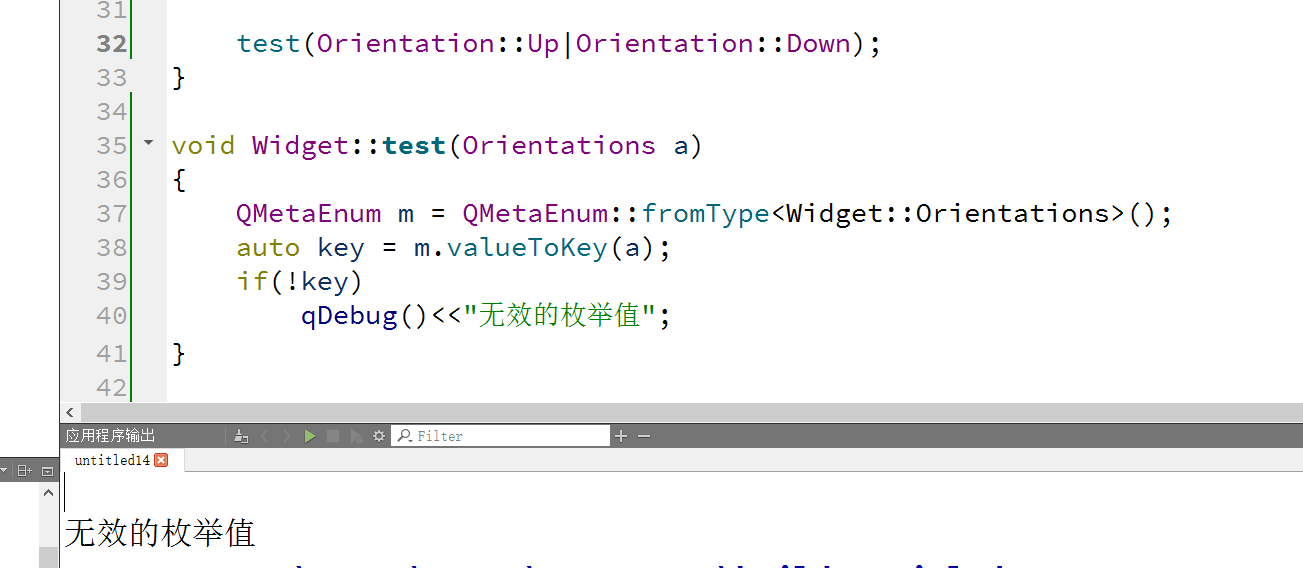This screenshot has height=568, width=1303.
Task: Click line number 37 in gutter
Action: 112,214
